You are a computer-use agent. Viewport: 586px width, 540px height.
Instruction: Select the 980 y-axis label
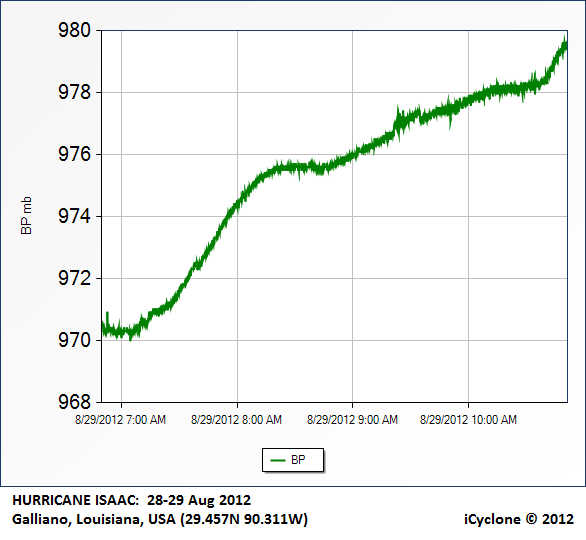point(74,30)
